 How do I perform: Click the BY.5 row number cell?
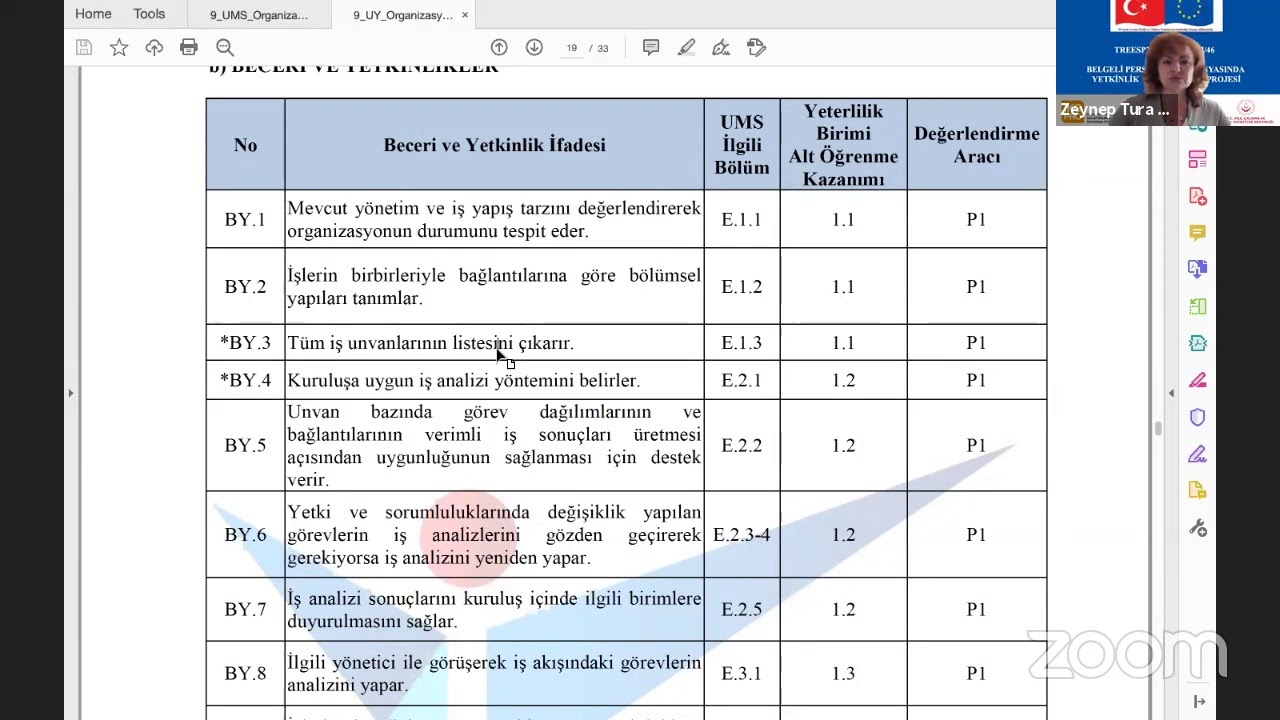pos(245,445)
